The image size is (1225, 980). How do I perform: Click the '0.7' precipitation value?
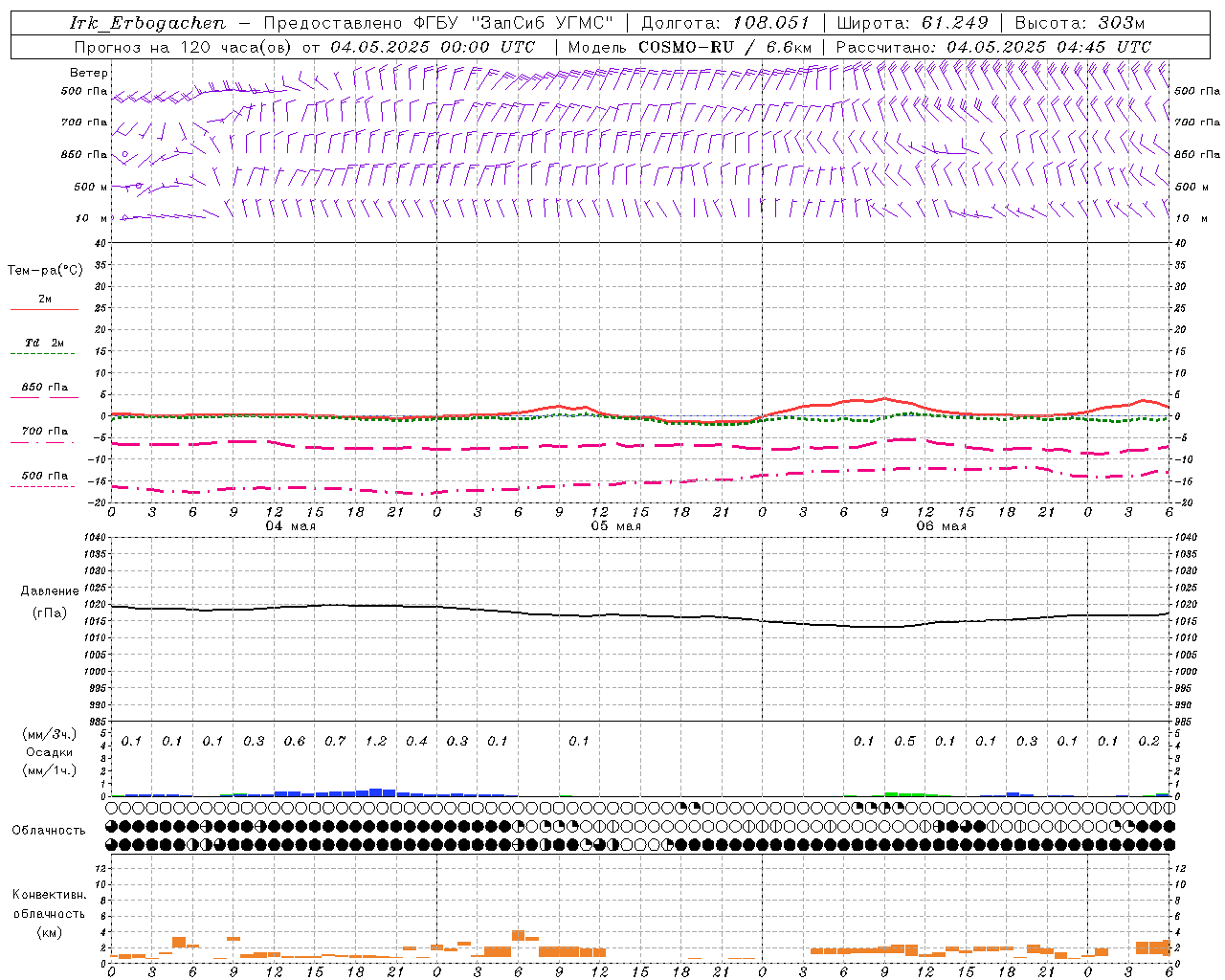tap(335, 742)
